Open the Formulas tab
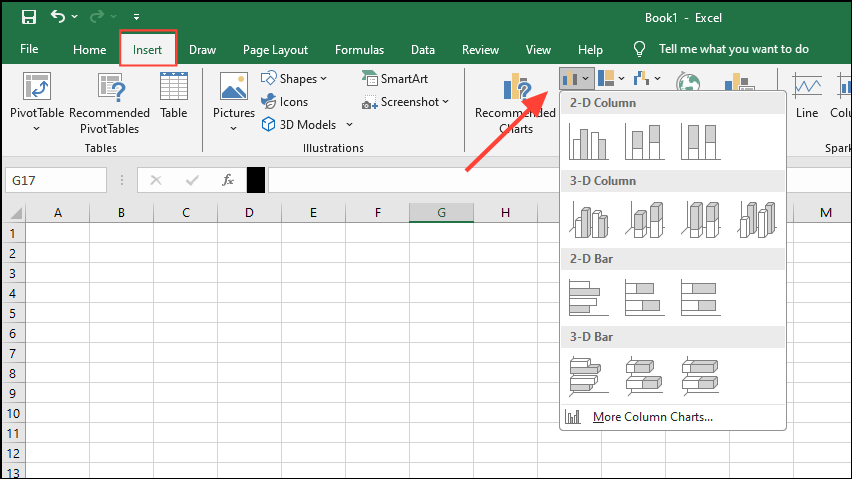The image size is (852, 479). pyautogui.click(x=359, y=49)
